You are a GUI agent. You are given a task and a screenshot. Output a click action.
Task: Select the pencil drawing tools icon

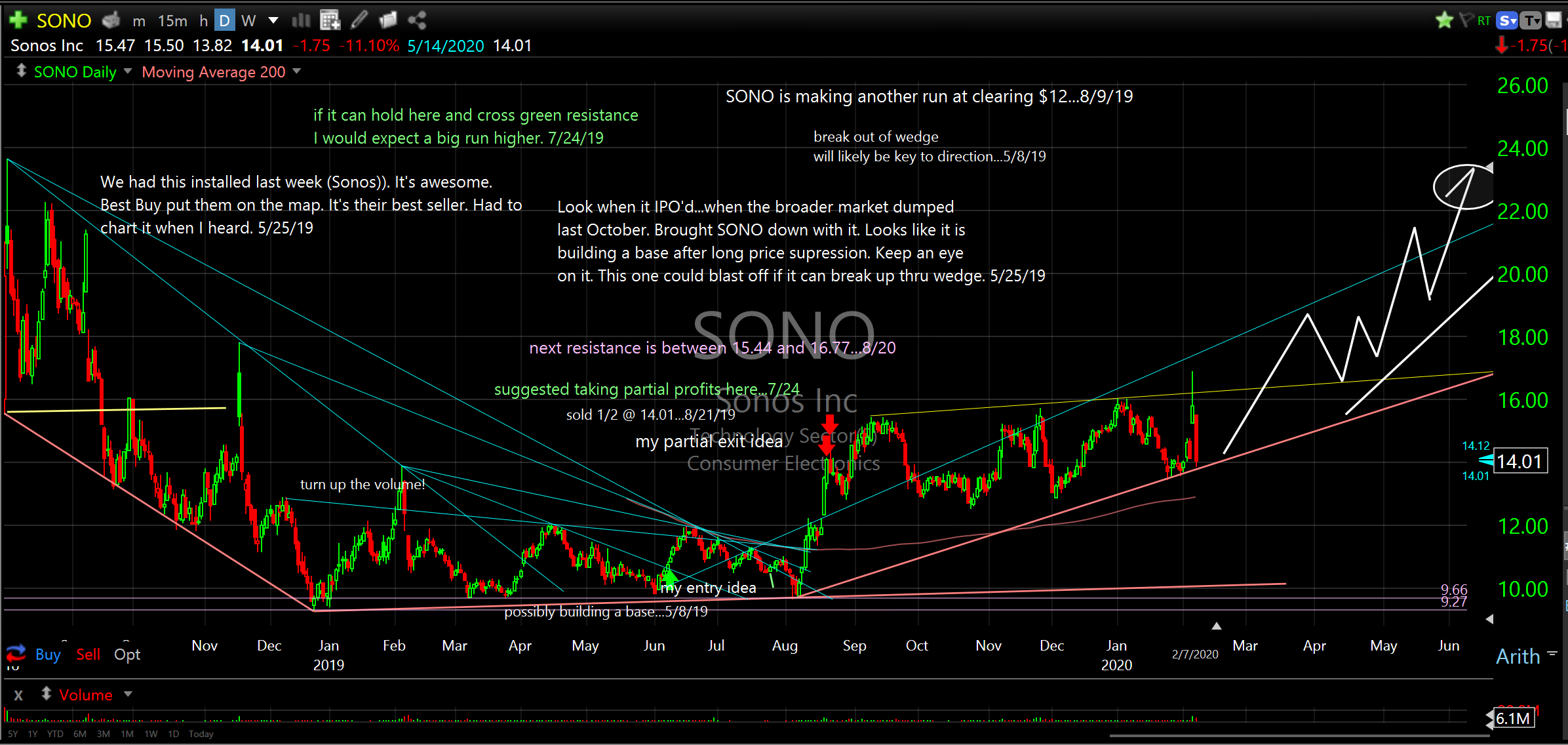tap(359, 20)
